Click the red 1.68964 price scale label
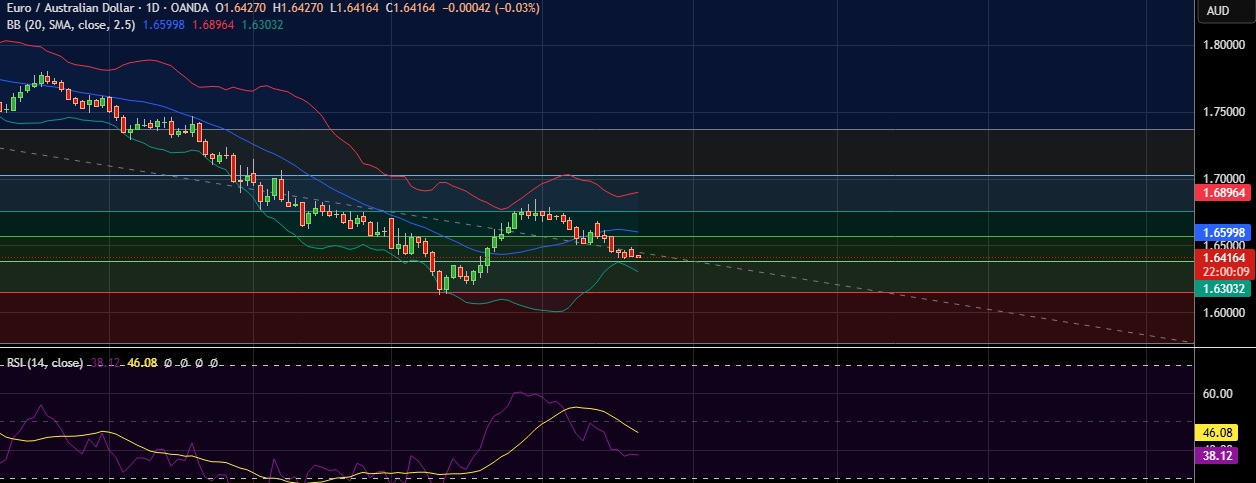This screenshot has width=1256, height=483. coord(1225,192)
